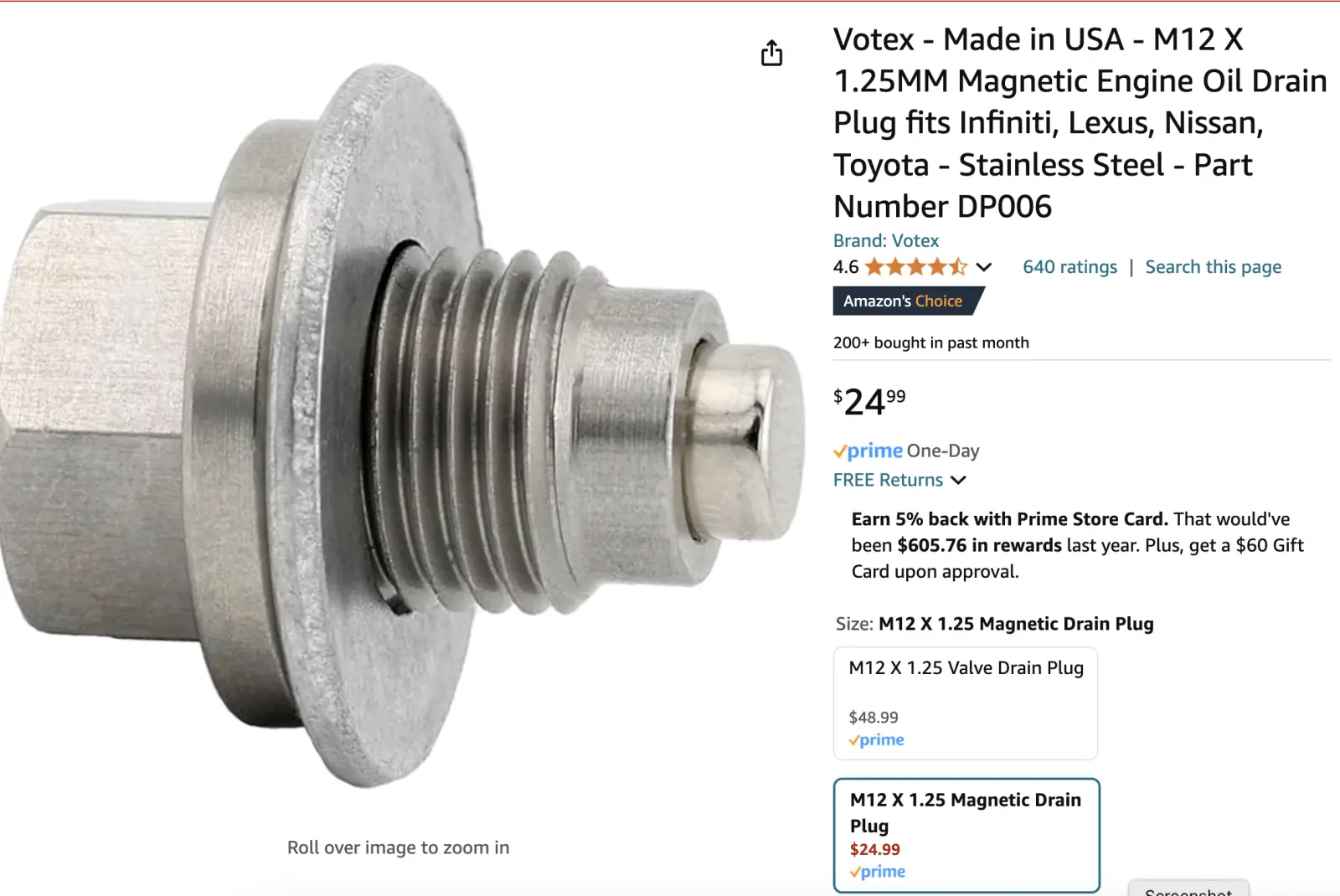1340x896 pixels.
Task: Select the M12 X 1.25 Magnetic Drain Plug size
Action: [966, 836]
